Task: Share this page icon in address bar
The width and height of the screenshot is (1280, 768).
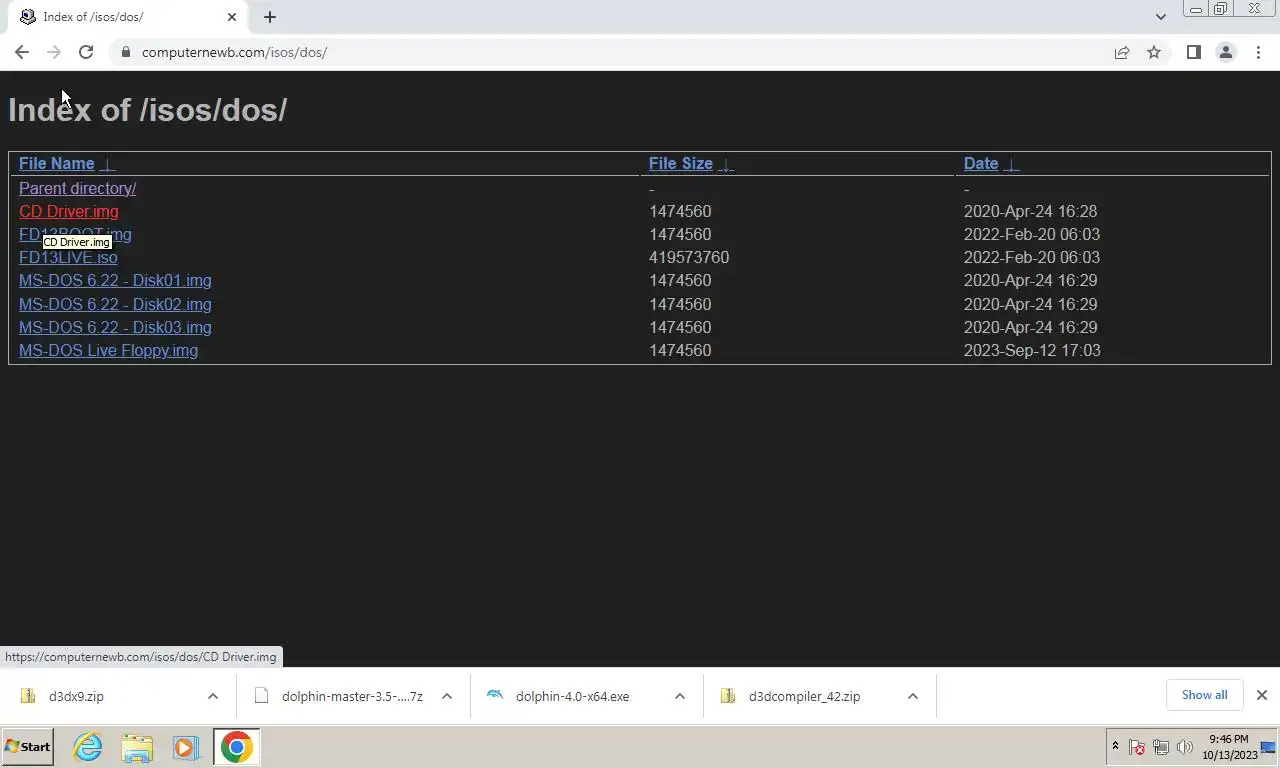Action: click(1122, 52)
